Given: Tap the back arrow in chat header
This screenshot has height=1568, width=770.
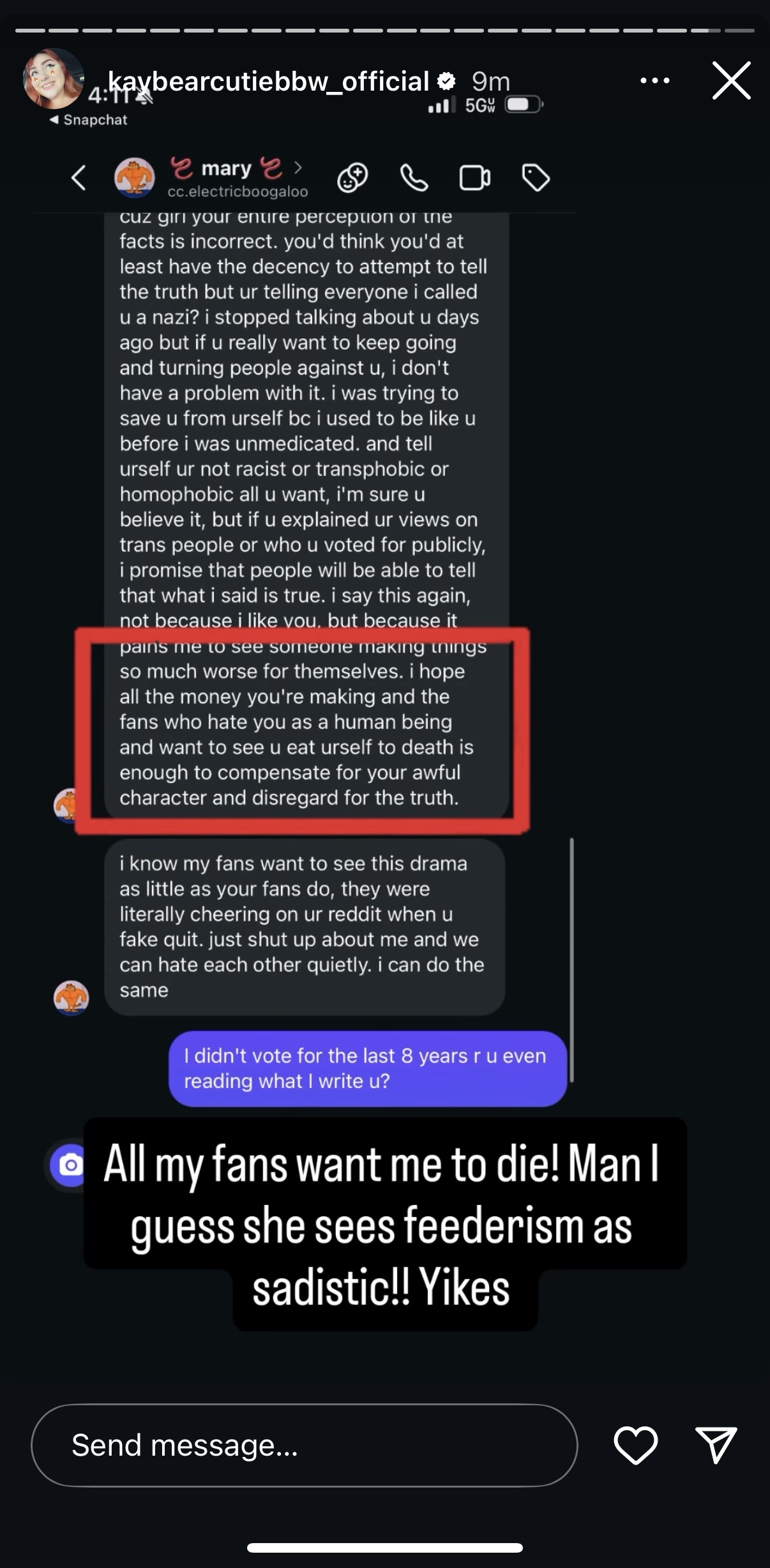Looking at the screenshot, I should [79, 177].
